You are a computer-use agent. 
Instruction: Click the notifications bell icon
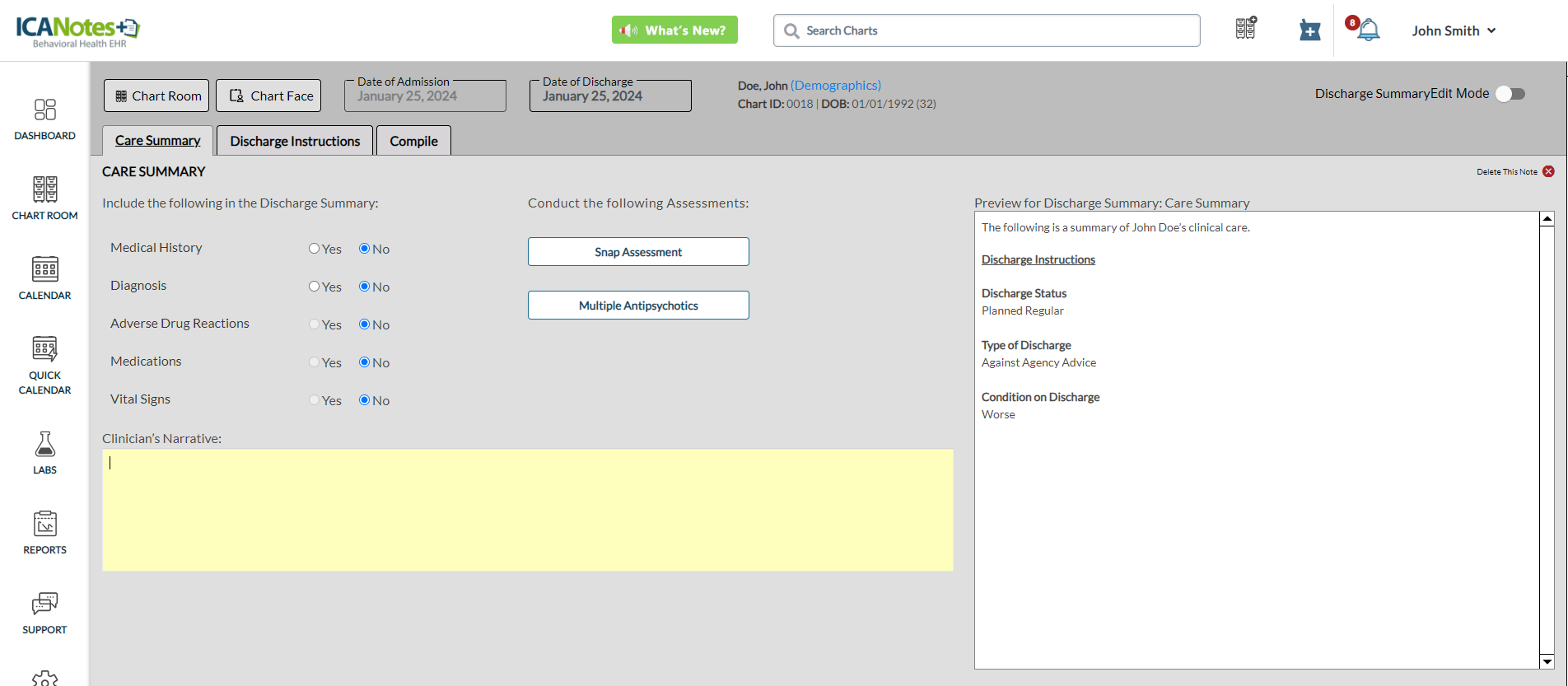pyautogui.click(x=1368, y=30)
